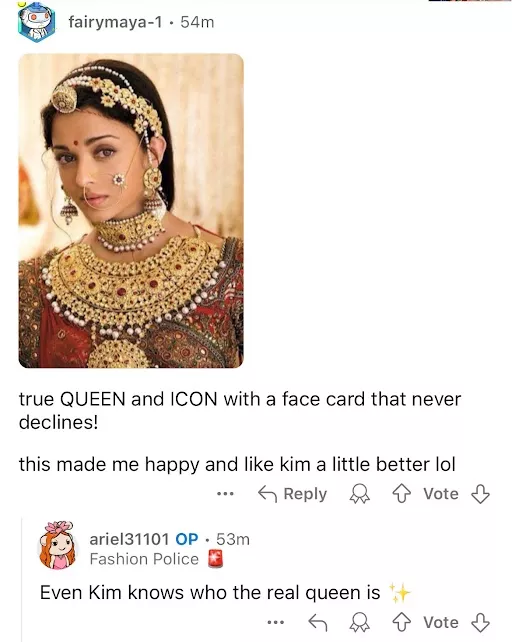Click the Vote label on fairymaya-1's comment
The width and height of the screenshot is (512, 642).
441,494
